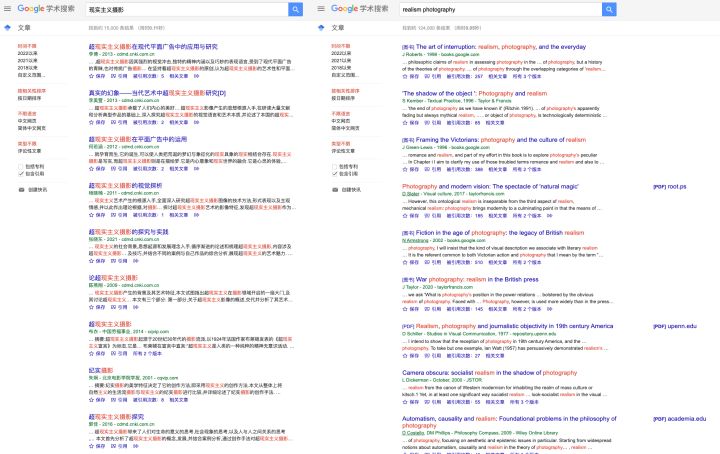Screen dimensions: 720x454
Task: Click quote cite icon under 超现实主义摄影的视觉探析
Action: 113,215
